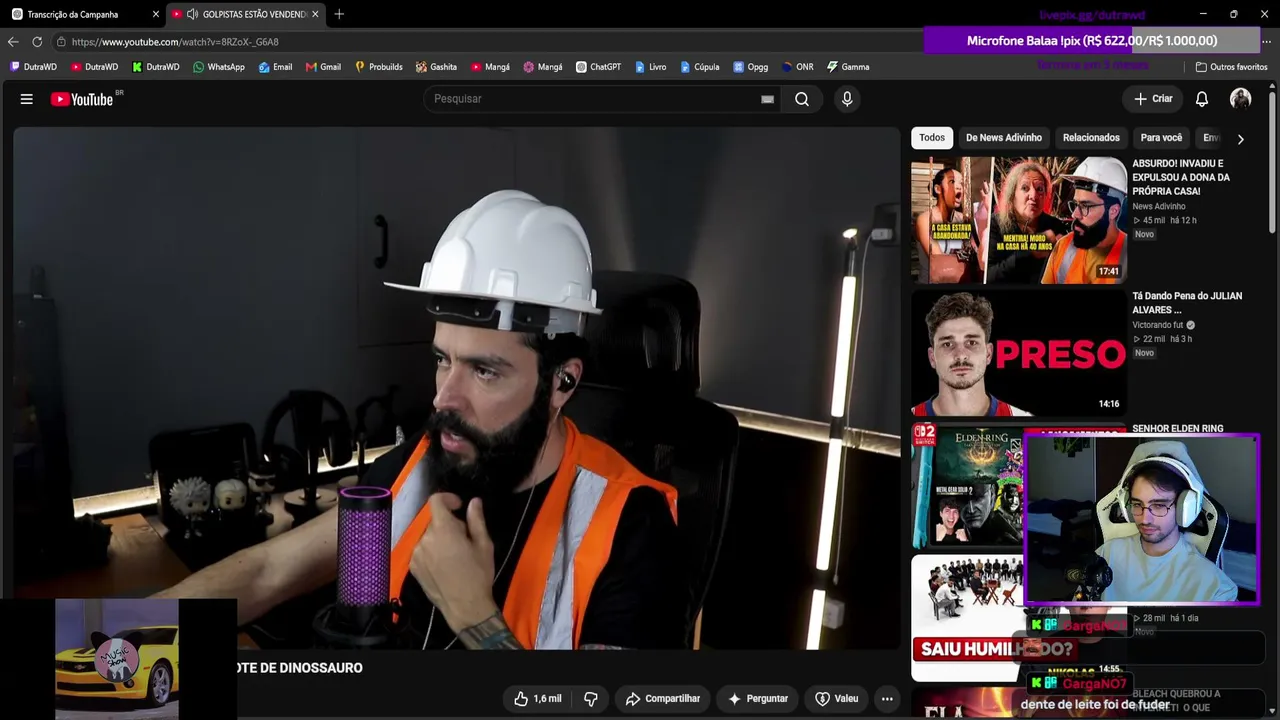Open the Gashita bookmark
1280x720 pixels.
click(436, 67)
